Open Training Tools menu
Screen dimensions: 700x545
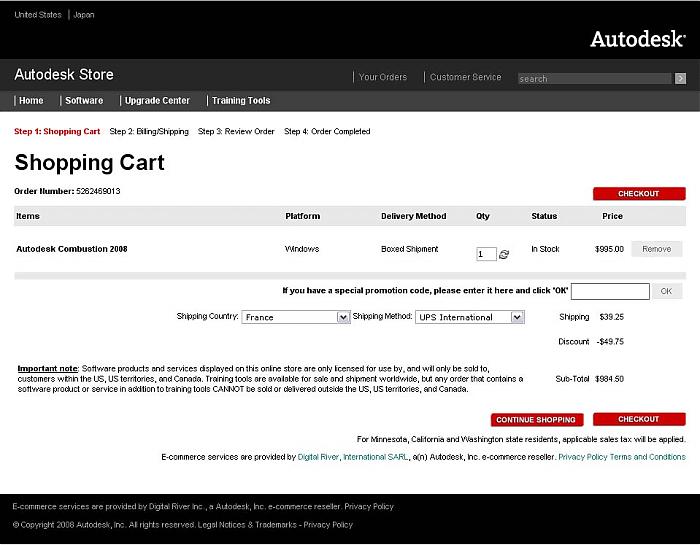241,100
